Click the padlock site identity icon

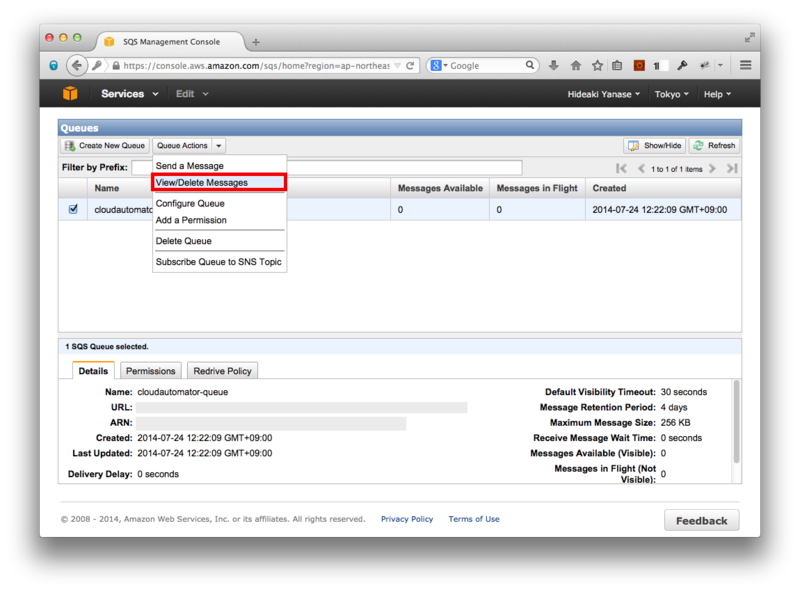tap(116, 66)
